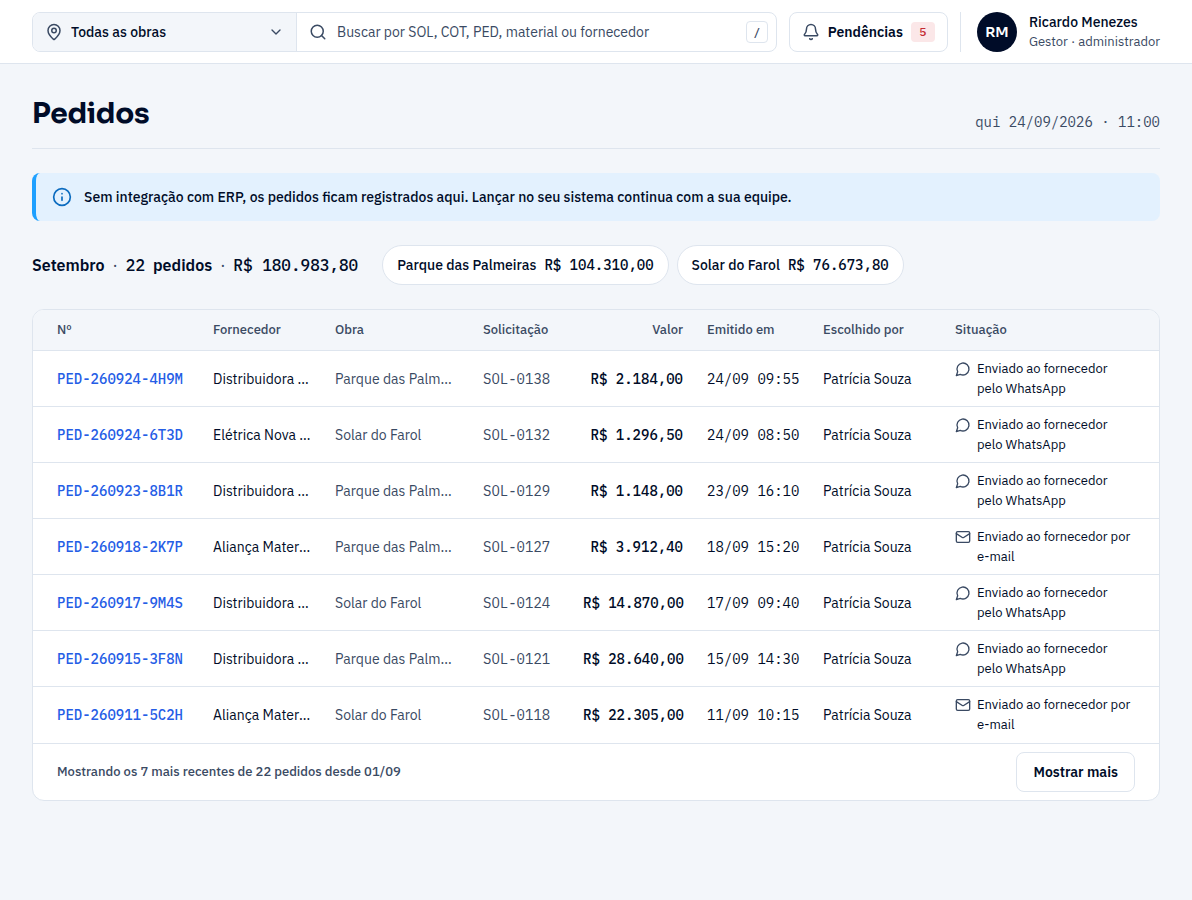1192x900 pixels.
Task: Click the Fornecedor column header
Action: click(x=246, y=330)
